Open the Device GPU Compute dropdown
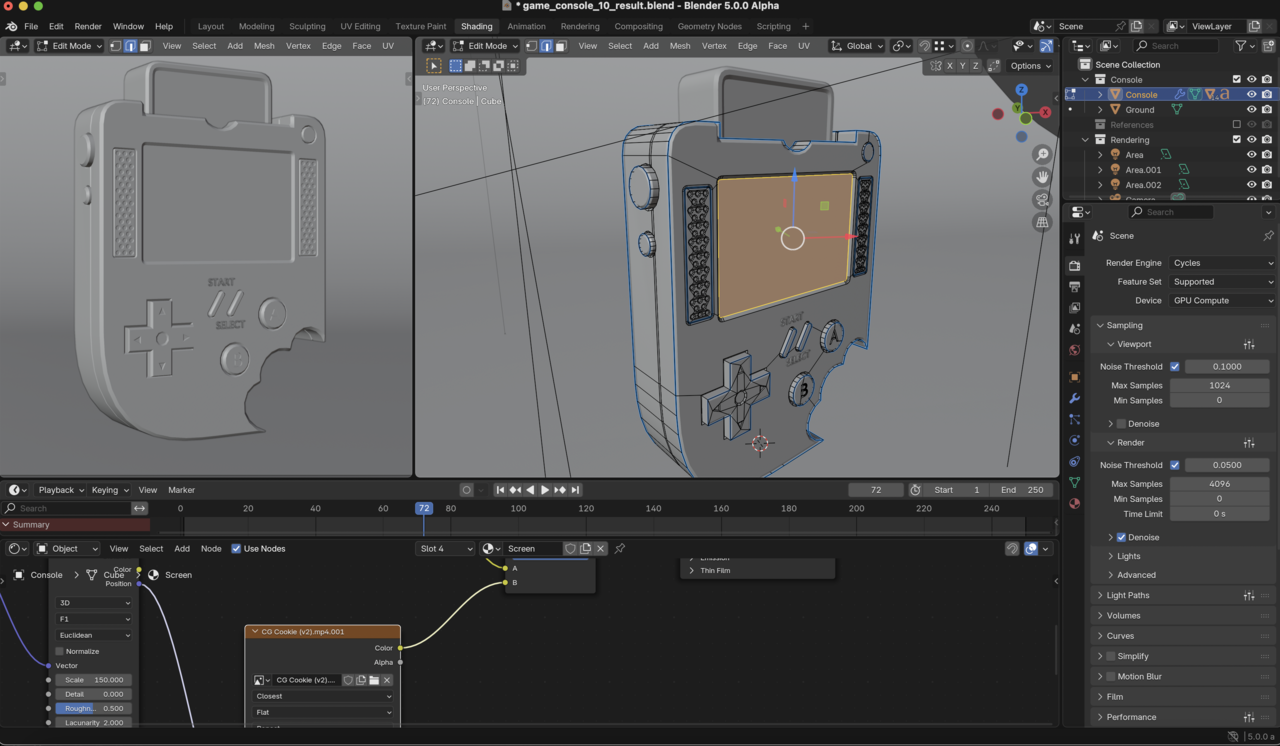 pyautogui.click(x=1222, y=300)
